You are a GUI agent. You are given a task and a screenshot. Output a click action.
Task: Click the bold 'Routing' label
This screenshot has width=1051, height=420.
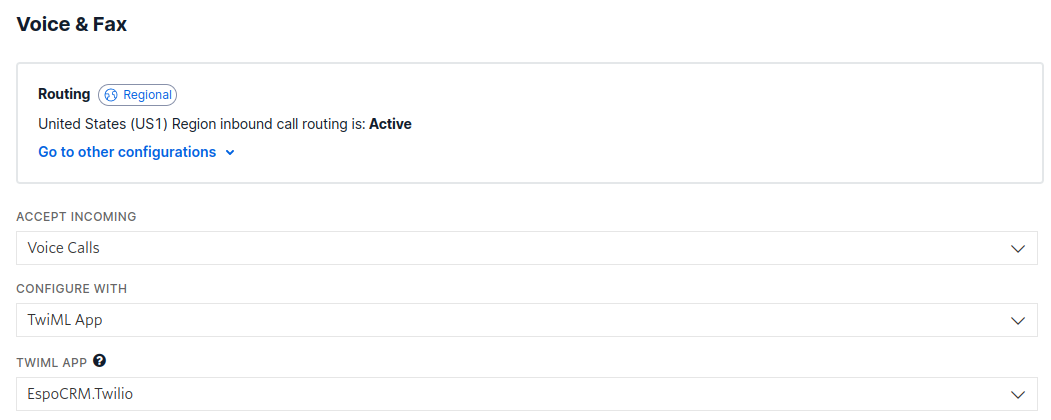click(x=64, y=94)
